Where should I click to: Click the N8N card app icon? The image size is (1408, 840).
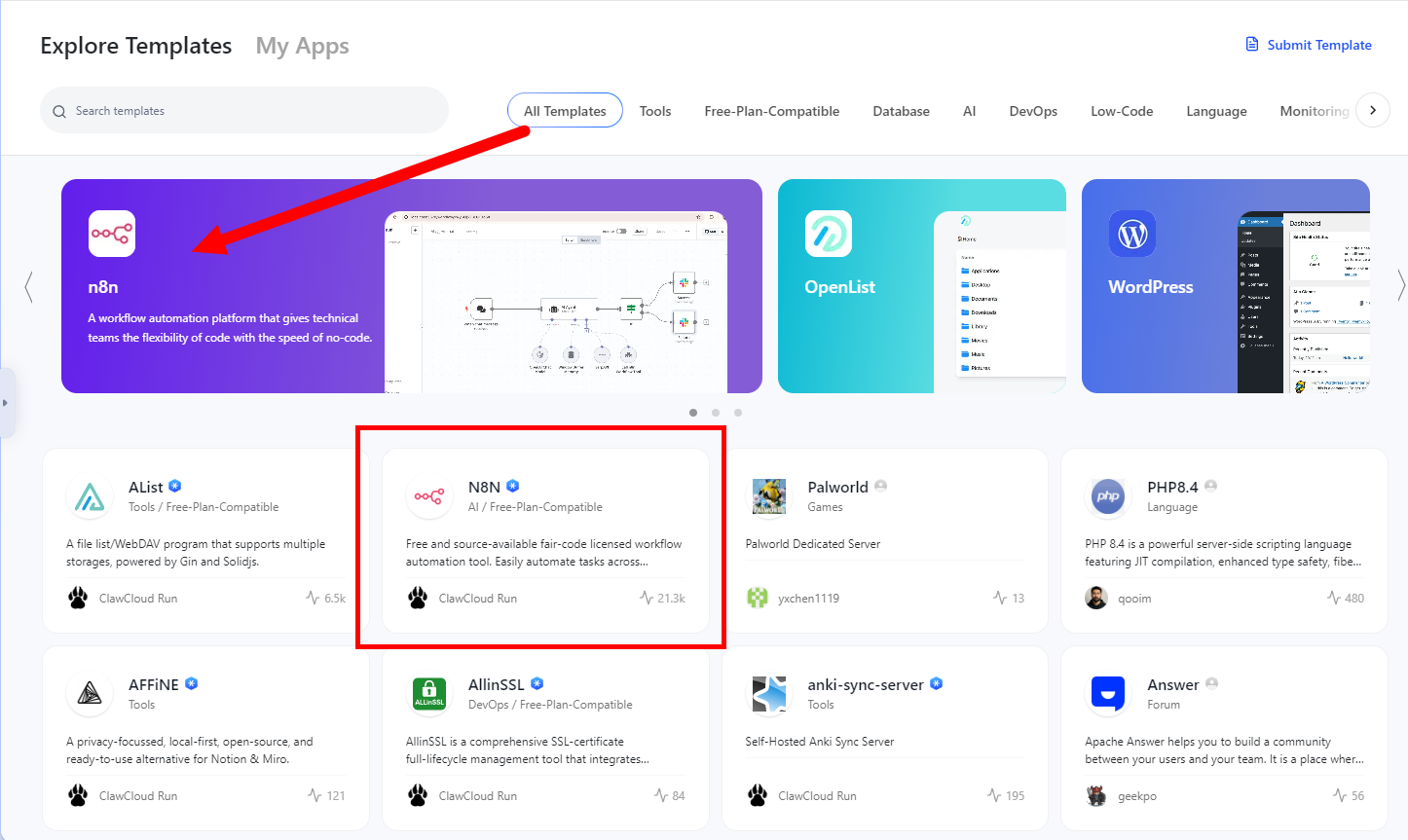click(429, 496)
